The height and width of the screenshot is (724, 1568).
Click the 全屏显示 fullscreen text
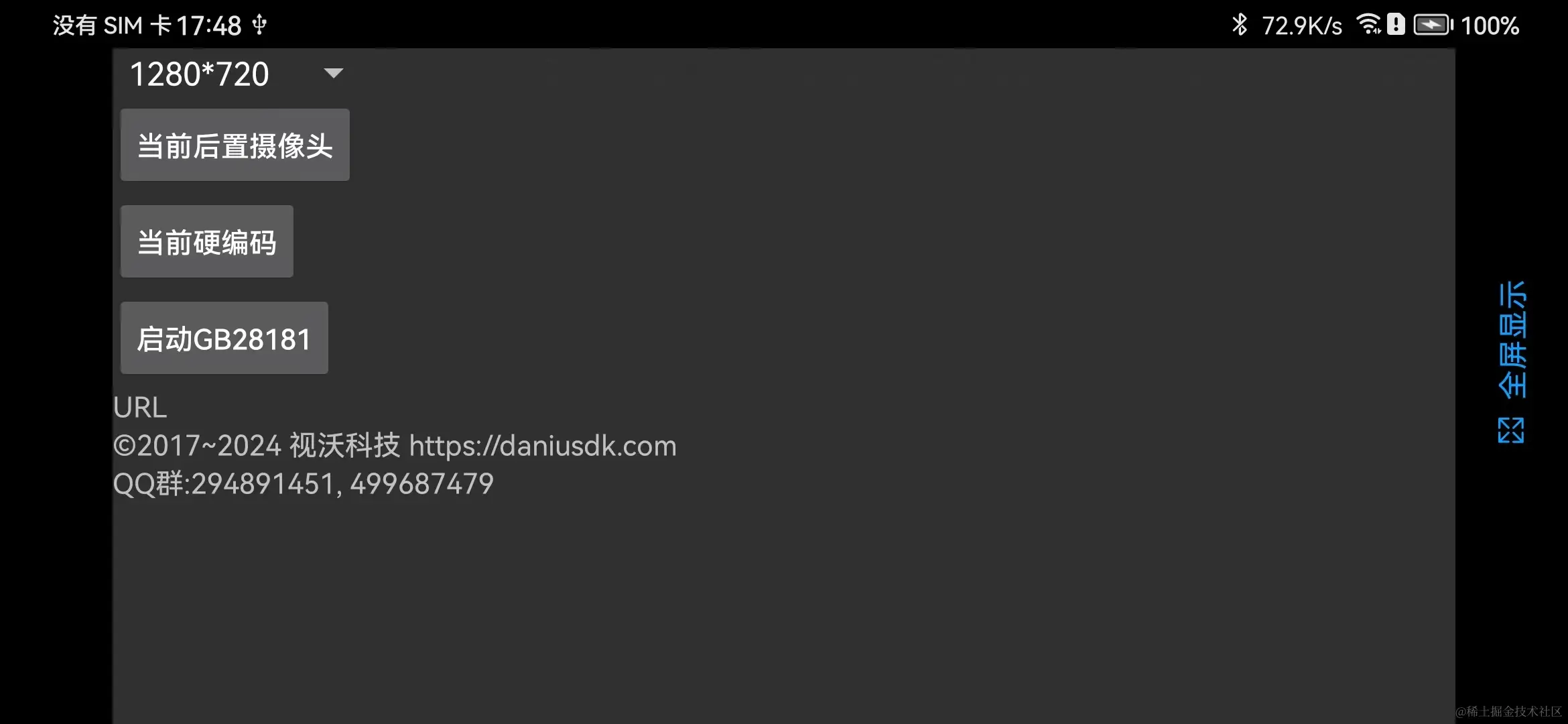click(x=1512, y=340)
